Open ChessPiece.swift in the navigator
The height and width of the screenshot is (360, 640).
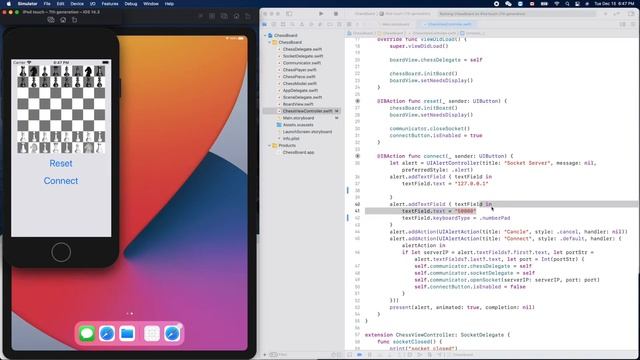(299, 77)
